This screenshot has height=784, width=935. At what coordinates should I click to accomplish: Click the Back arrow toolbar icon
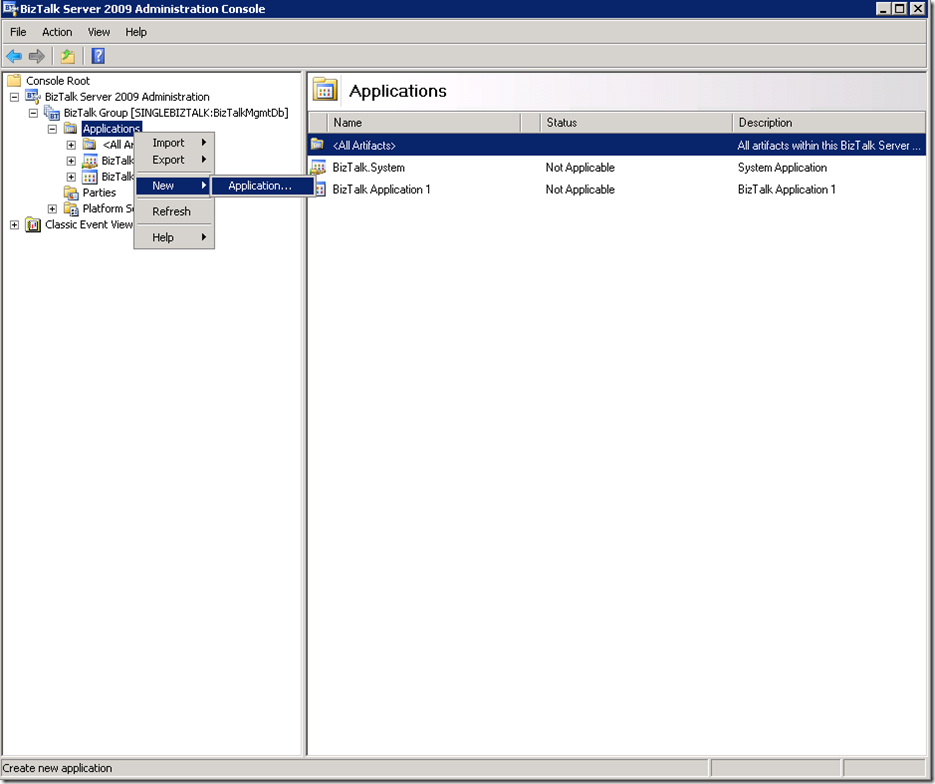[14, 56]
